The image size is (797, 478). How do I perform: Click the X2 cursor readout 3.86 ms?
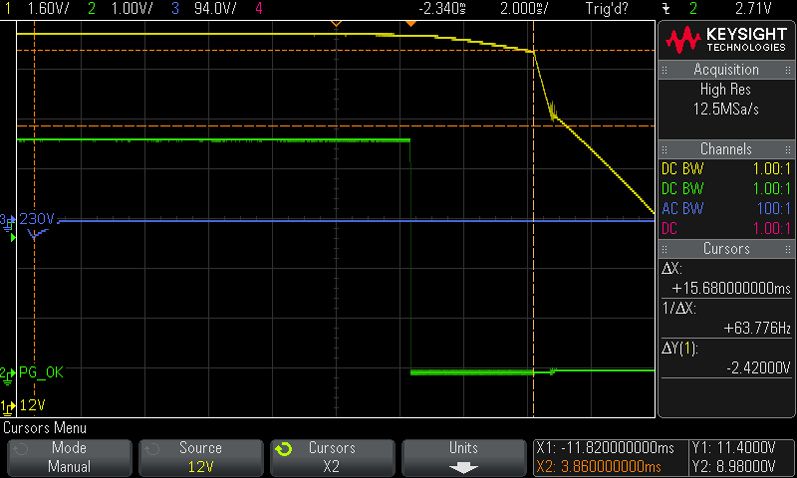[x=598, y=467]
